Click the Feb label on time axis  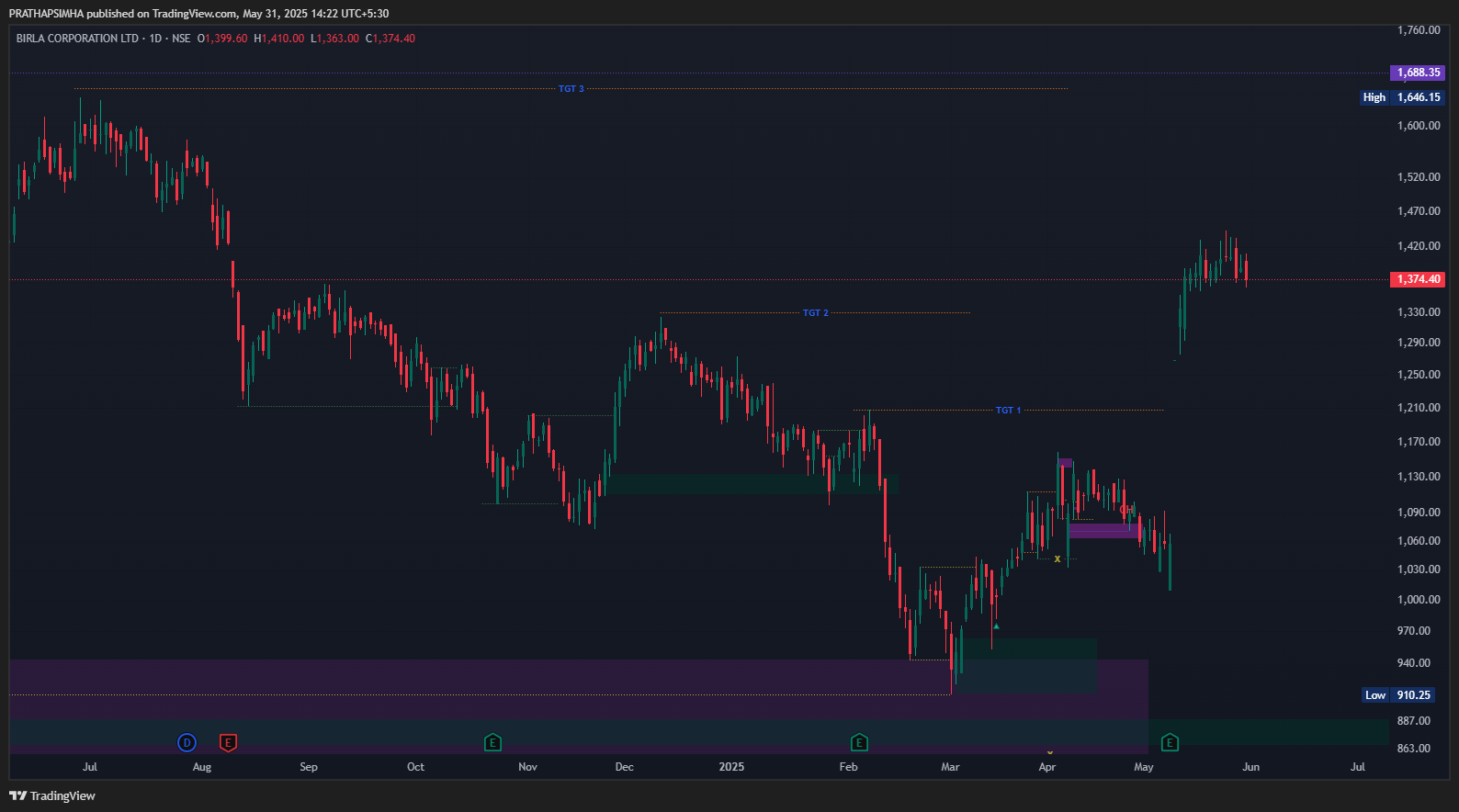[x=849, y=767]
